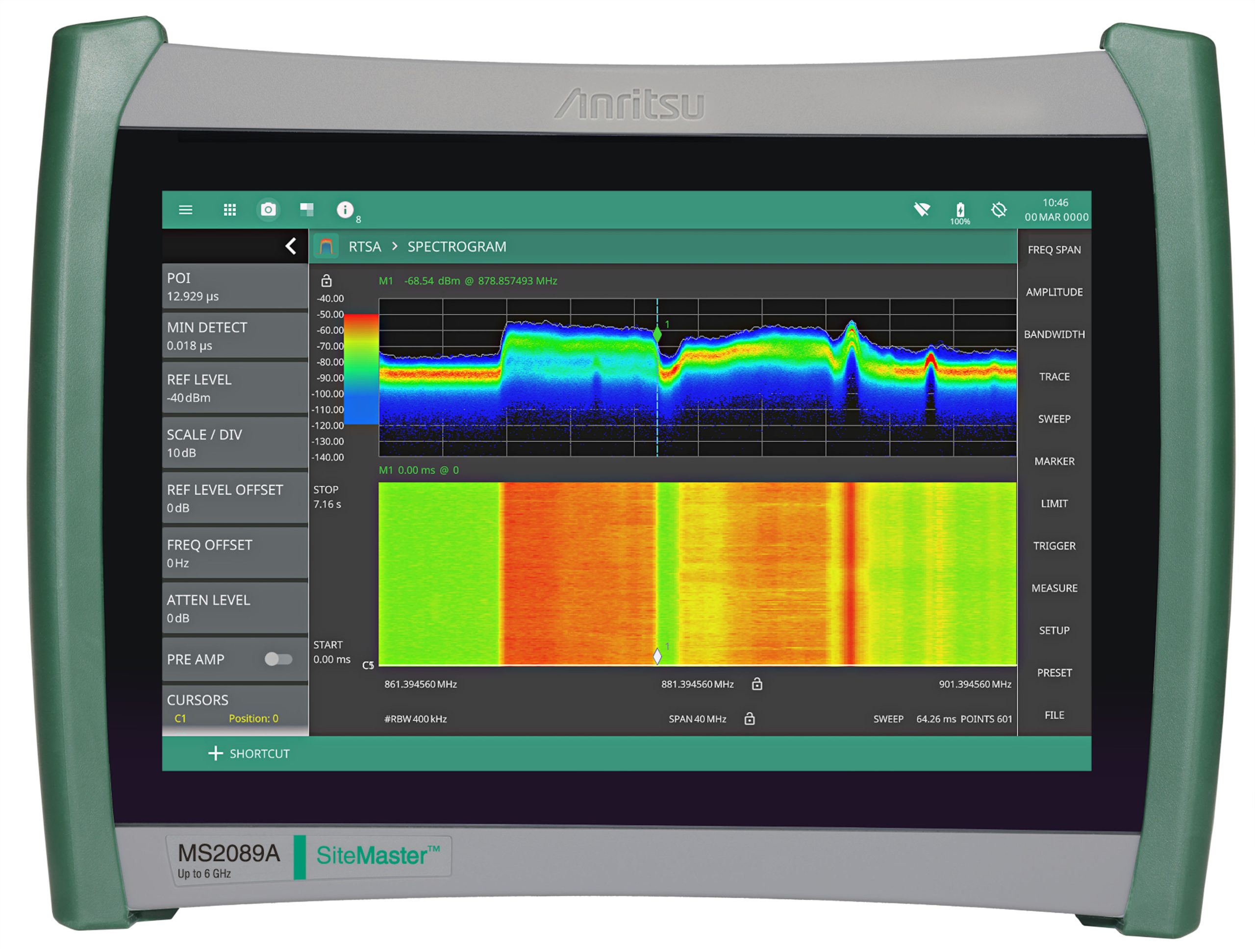
Task: Unlock the center frequency lock
Action: point(757,684)
